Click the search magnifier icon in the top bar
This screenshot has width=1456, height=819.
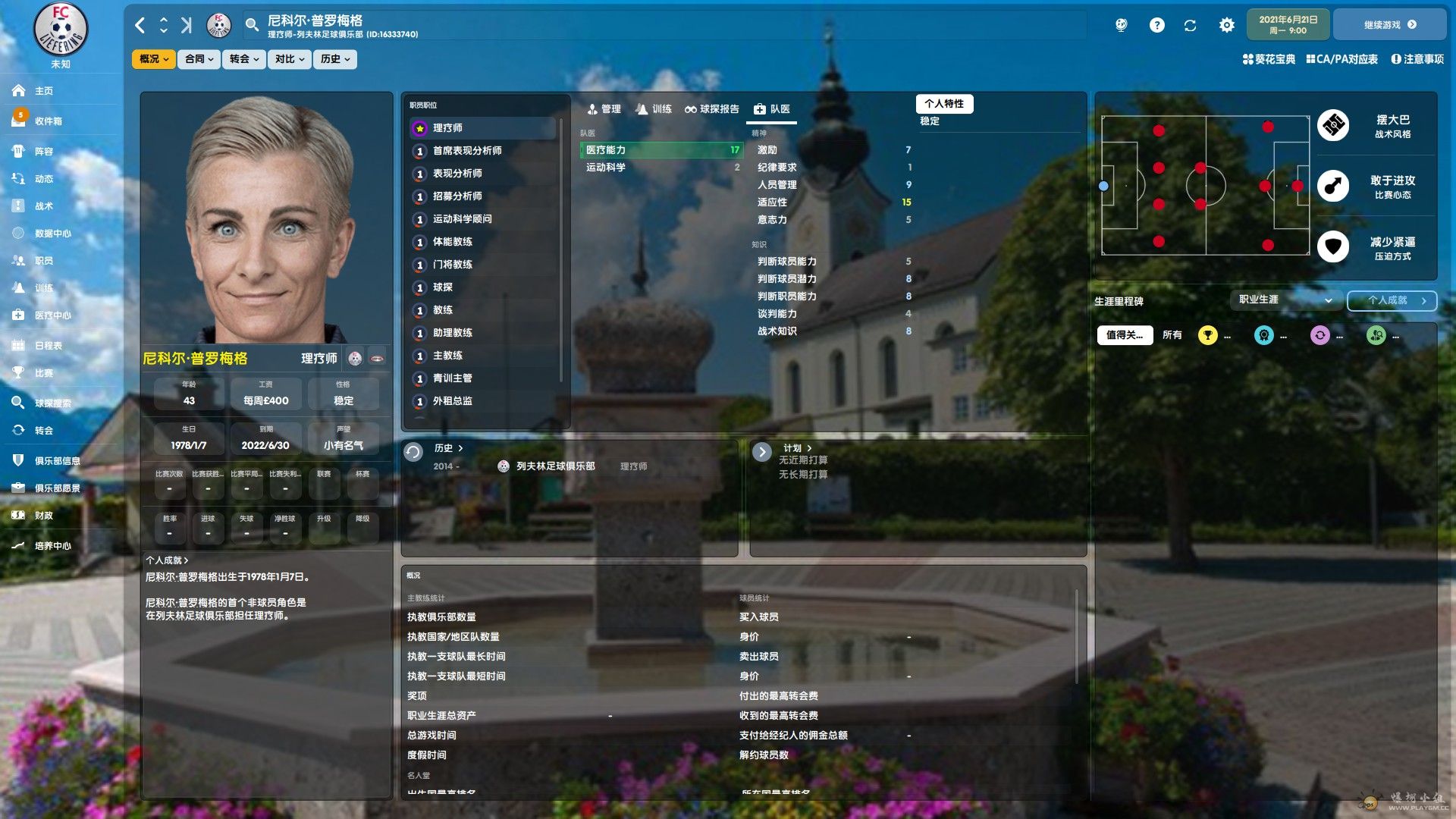coord(252,25)
